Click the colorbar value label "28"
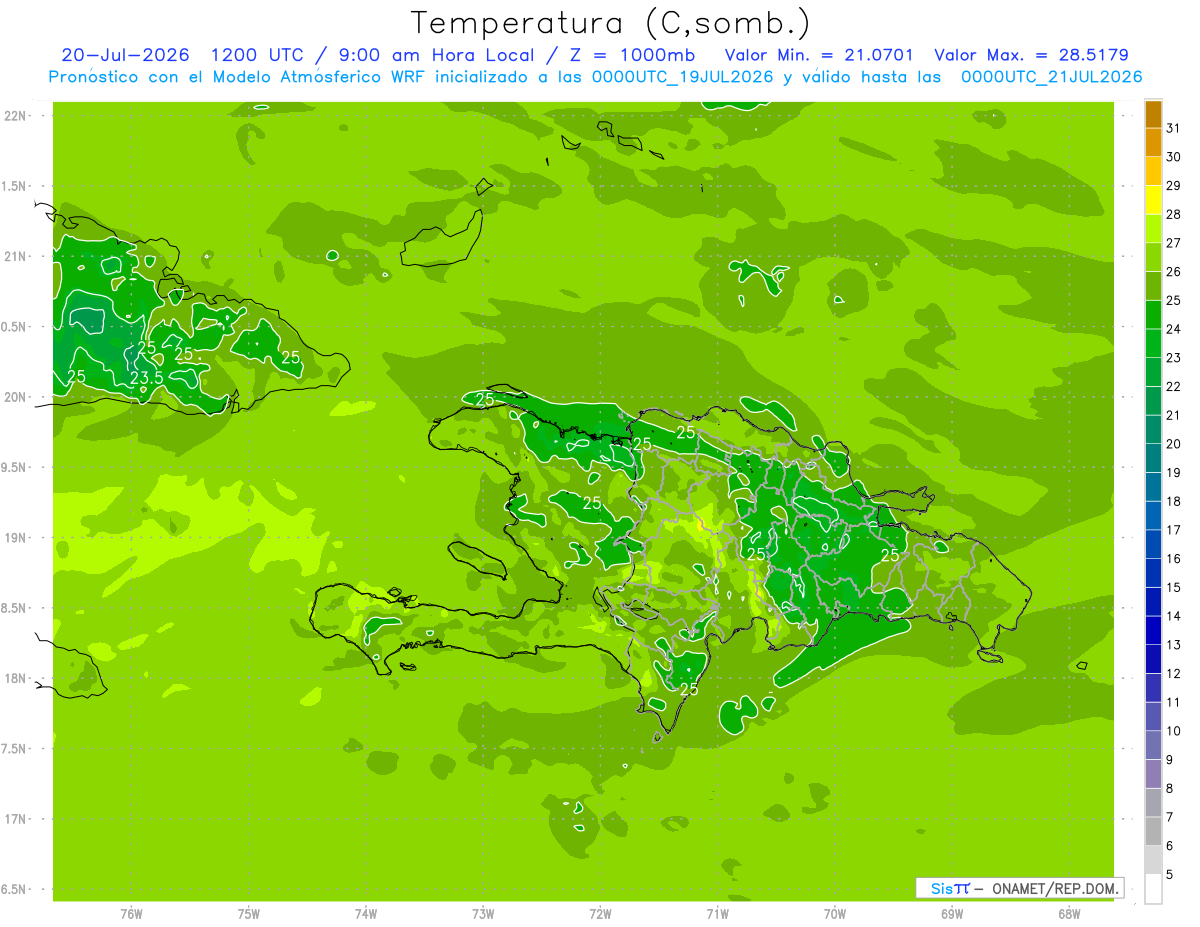The height and width of the screenshot is (927, 1200). 1174,214
